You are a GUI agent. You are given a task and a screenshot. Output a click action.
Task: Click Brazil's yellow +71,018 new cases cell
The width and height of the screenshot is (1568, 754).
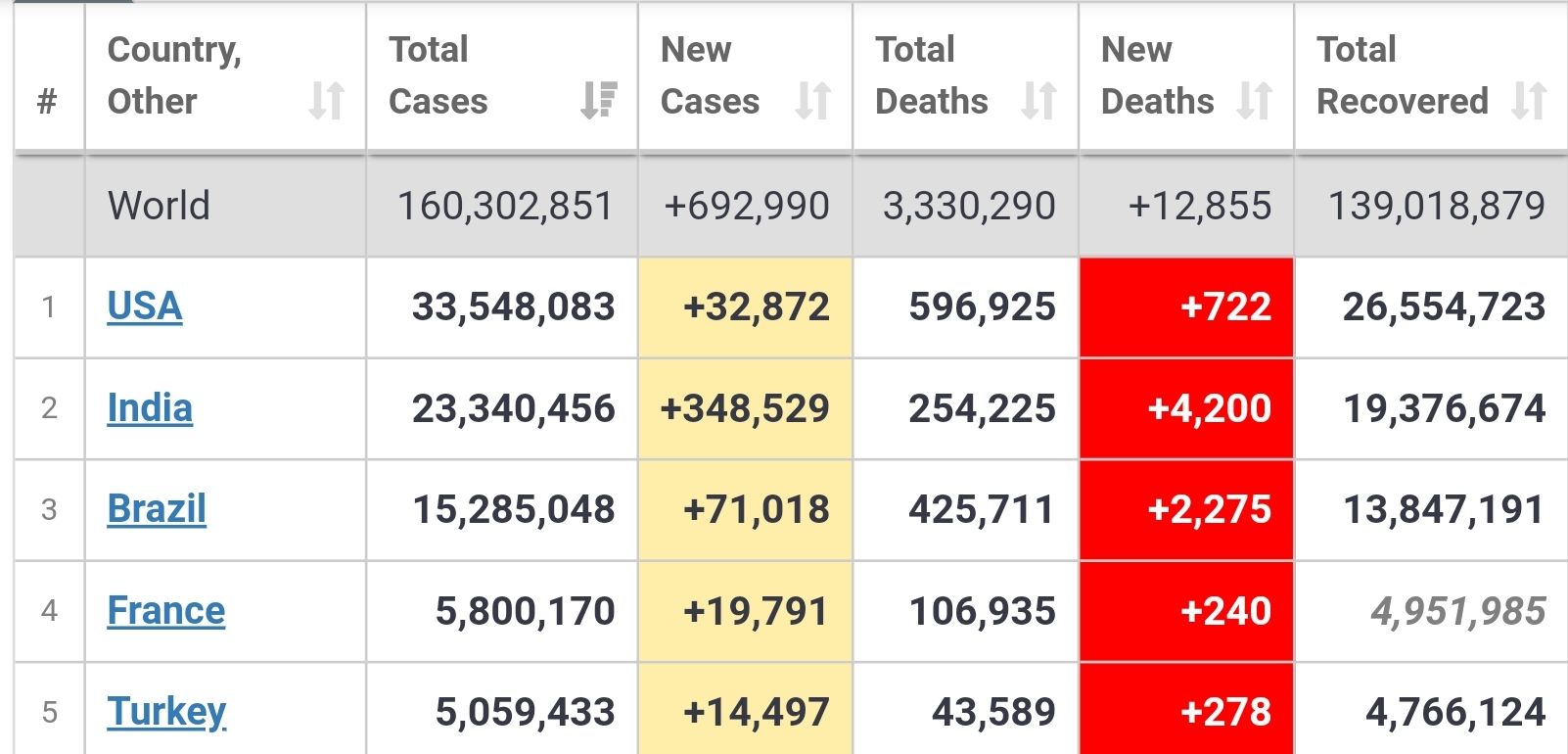pyautogui.click(x=757, y=510)
